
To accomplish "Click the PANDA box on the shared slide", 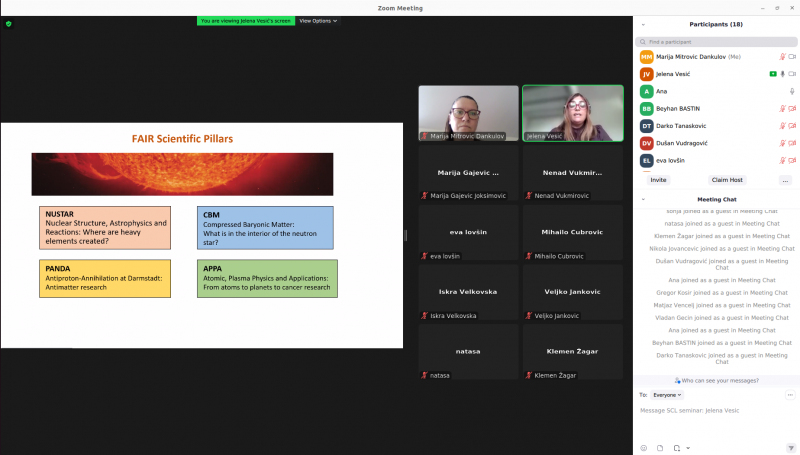I will 105,279.
